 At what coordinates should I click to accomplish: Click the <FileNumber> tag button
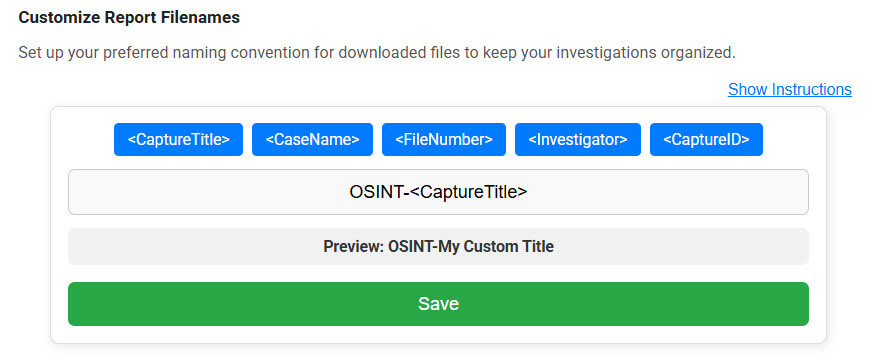pyautogui.click(x=444, y=140)
